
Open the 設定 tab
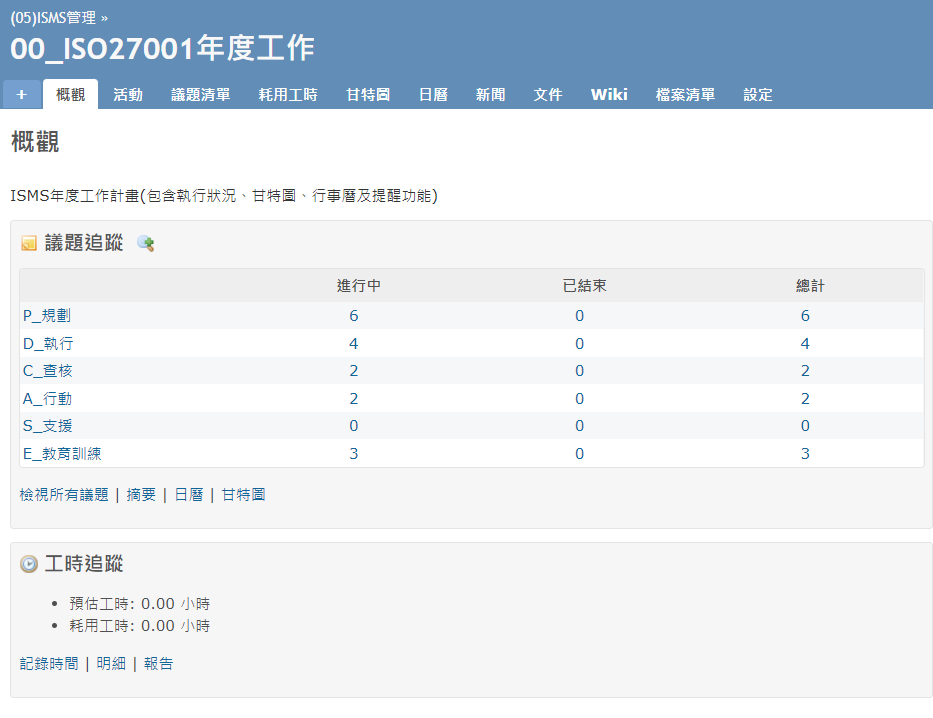click(x=757, y=95)
